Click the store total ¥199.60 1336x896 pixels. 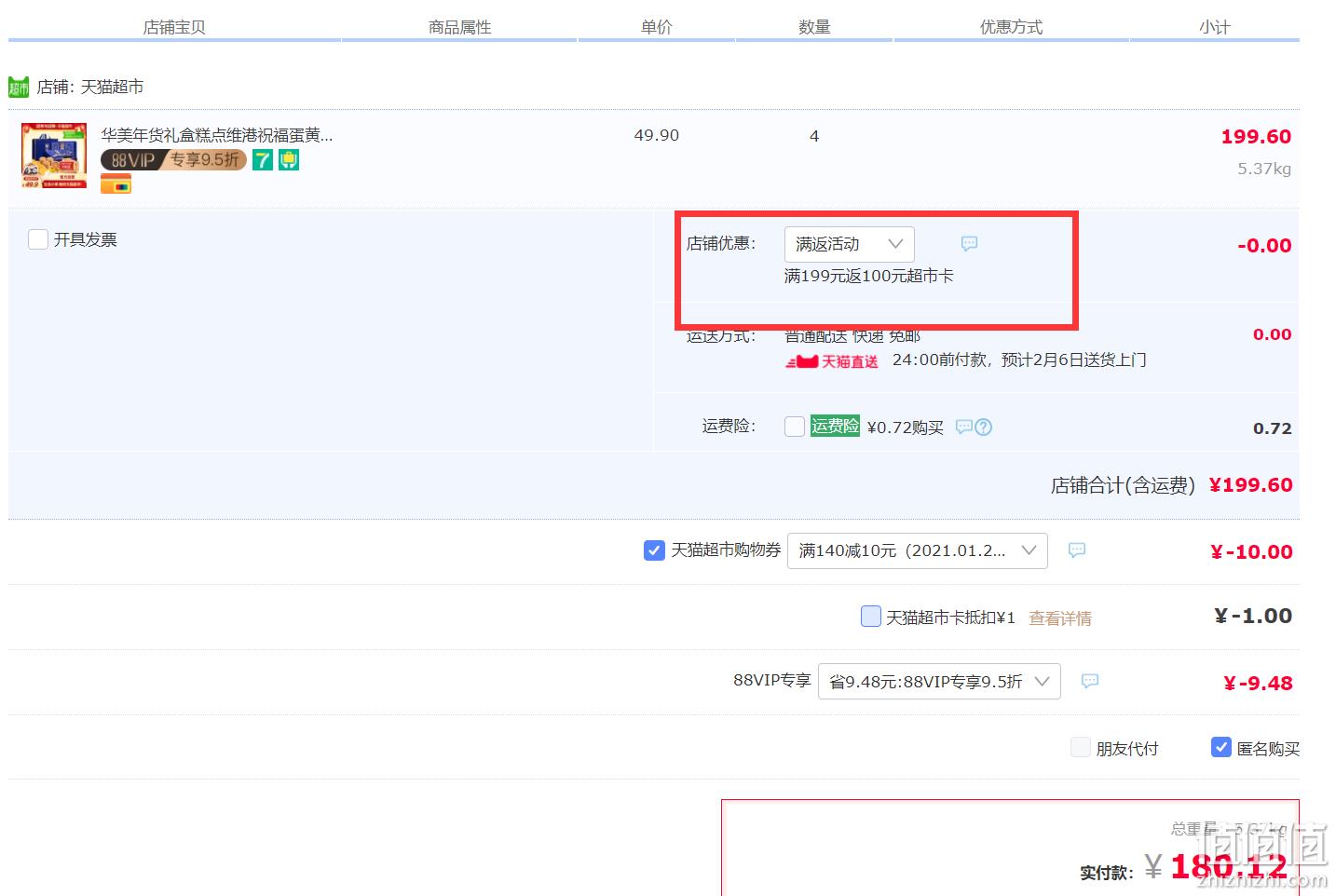(1250, 485)
